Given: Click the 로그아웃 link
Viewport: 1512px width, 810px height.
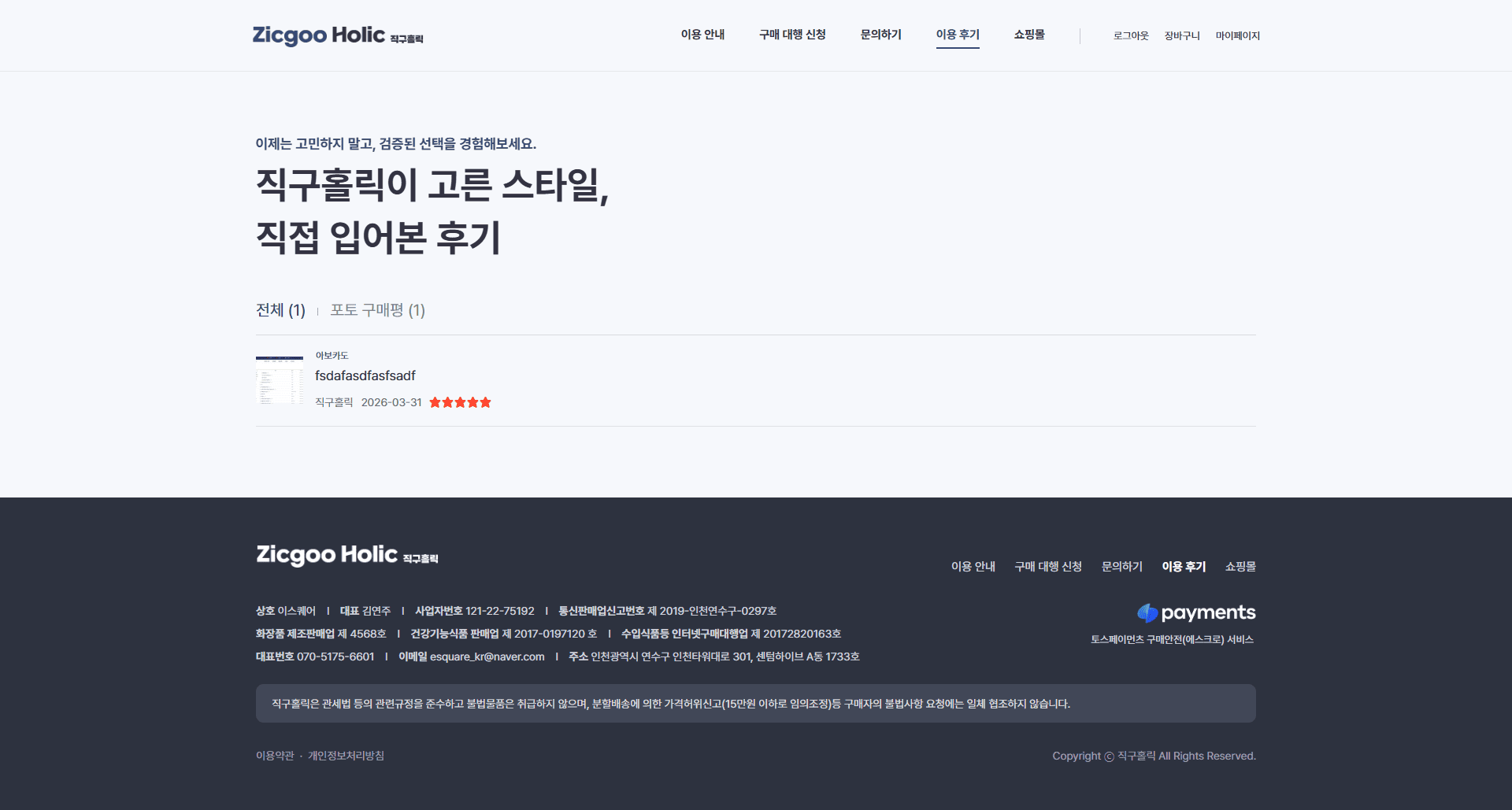Looking at the screenshot, I should point(1131,35).
